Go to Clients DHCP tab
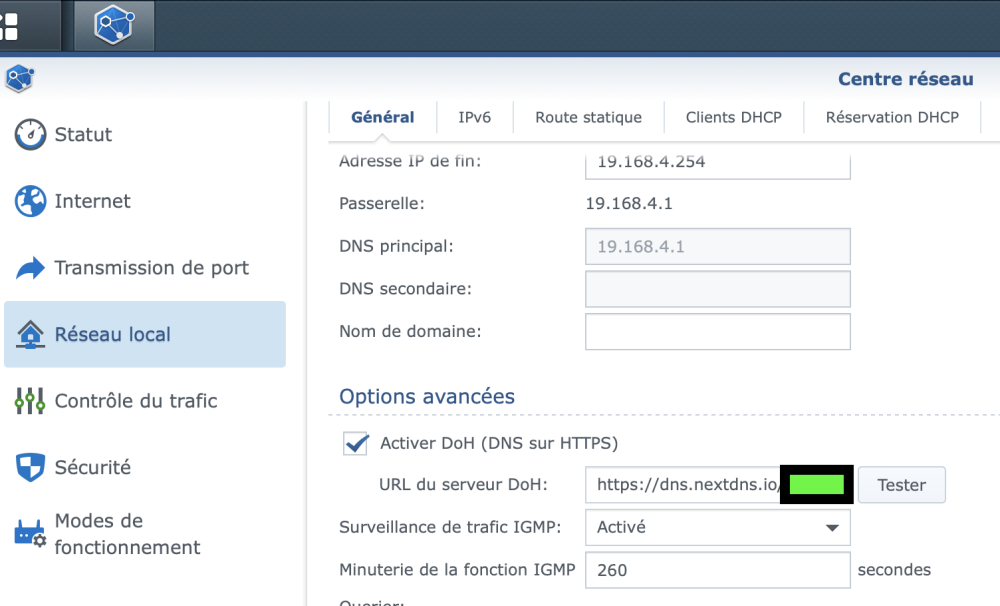The image size is (1000, 606). (x=733, y=117)
